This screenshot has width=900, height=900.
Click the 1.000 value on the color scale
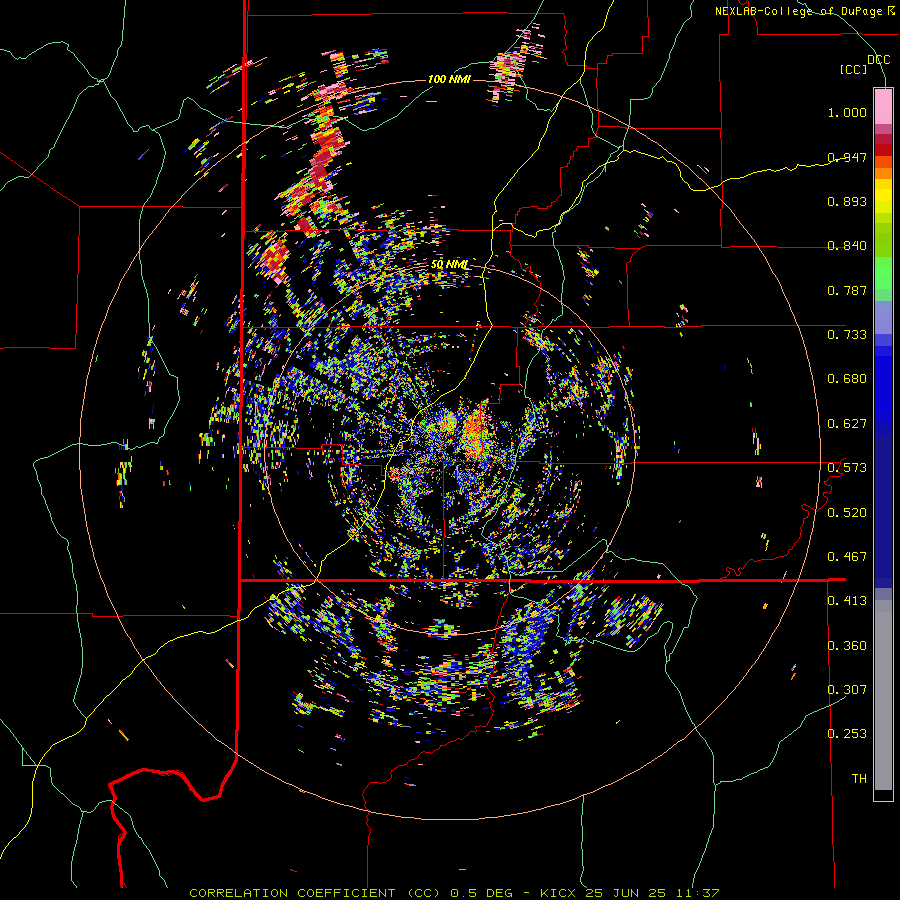click(847, 112)
